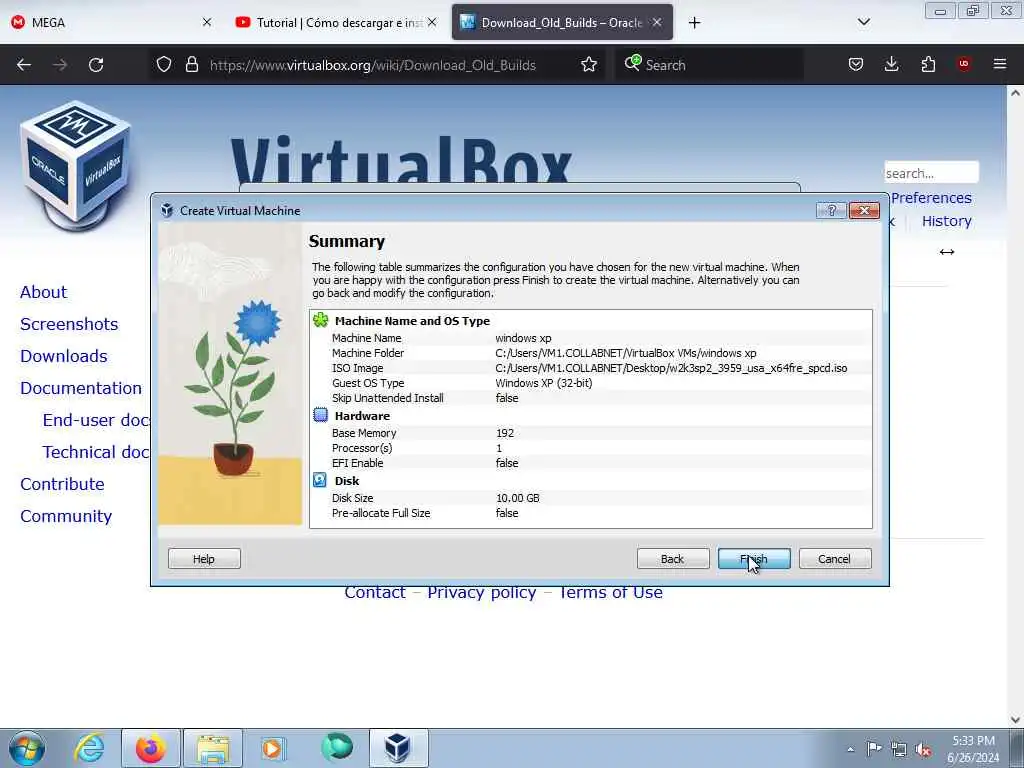Viewport: 1024px width, 768px height.
Task: Cancel the Create Virtual Machine wizard
Action: (835, 559)
